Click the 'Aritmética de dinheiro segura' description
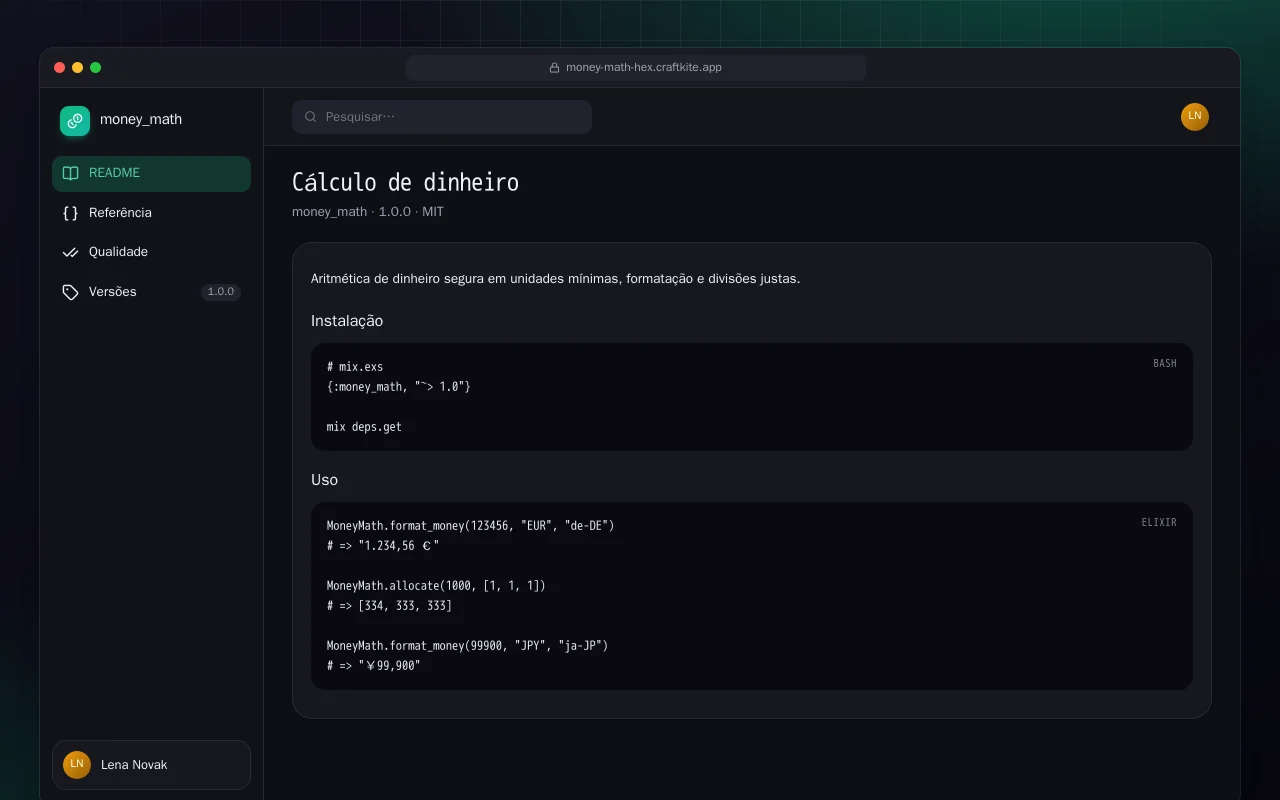The width and height of the screenshot is (1280, 800). coord(555,279)
